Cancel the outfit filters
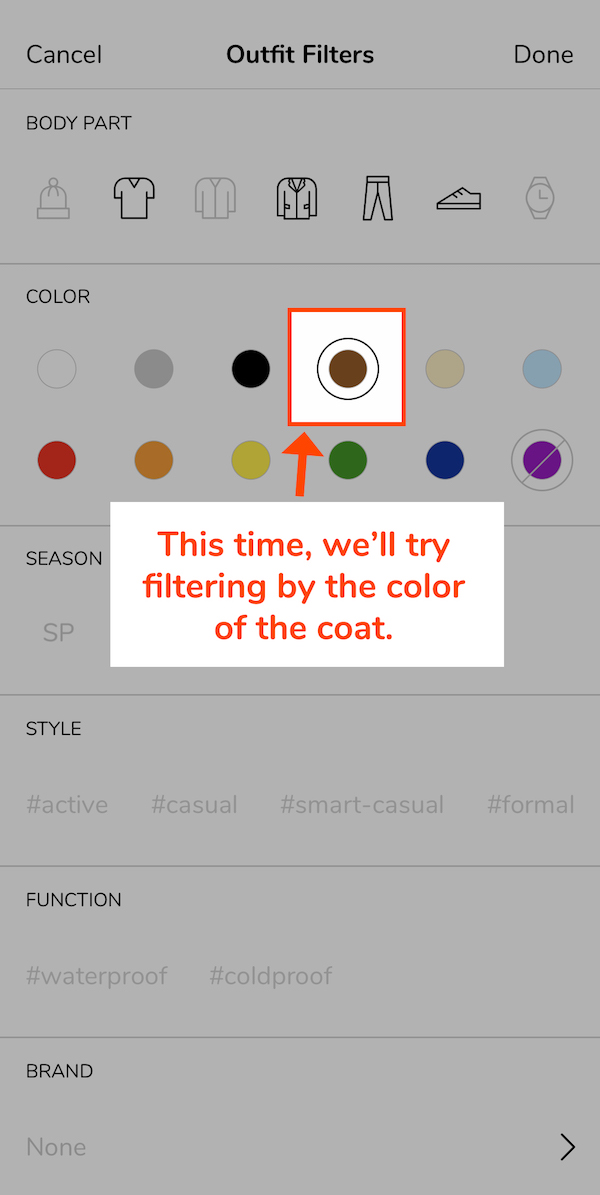This screenshot has height=1195, width=600. [x=63, y=54]
